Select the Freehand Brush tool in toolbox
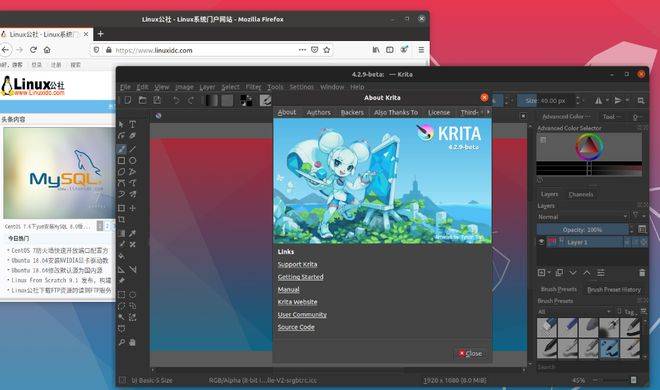The image size is (660, 390). [121, 149]
